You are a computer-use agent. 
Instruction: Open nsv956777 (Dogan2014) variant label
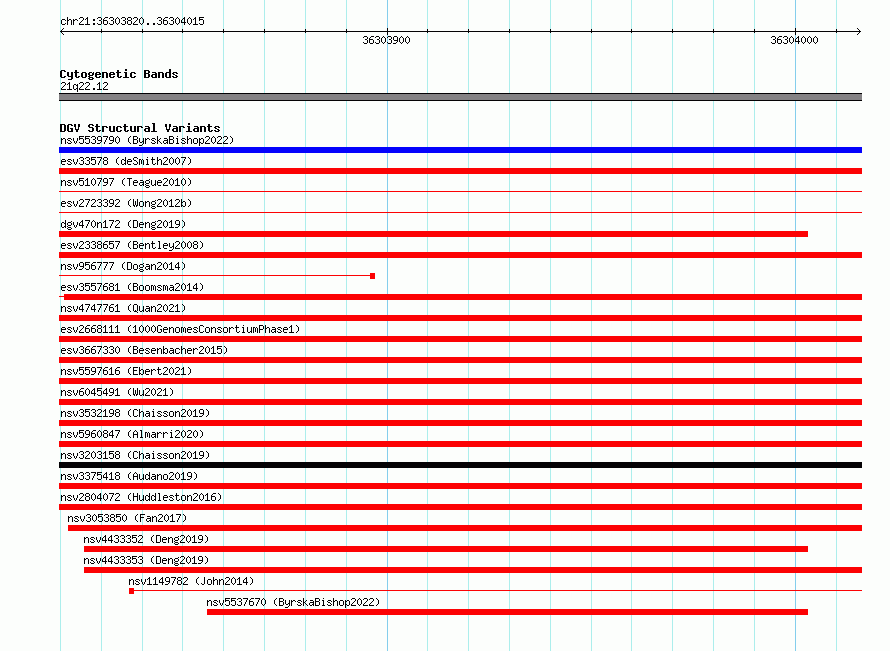tap(123, 266)
